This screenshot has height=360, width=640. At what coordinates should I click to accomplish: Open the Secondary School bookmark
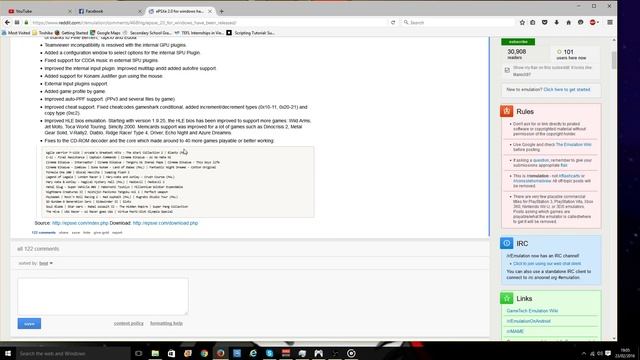(147, 33)
